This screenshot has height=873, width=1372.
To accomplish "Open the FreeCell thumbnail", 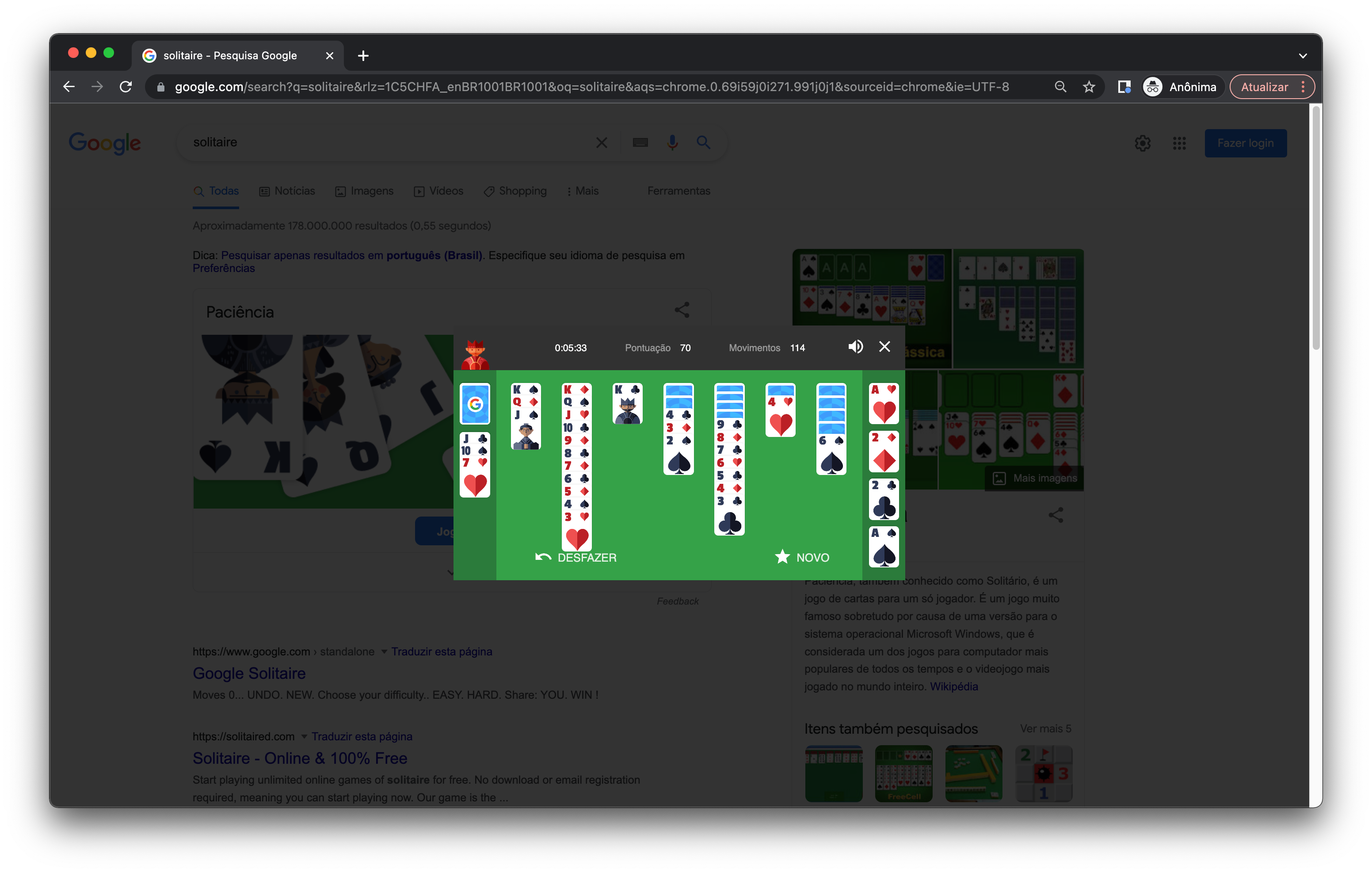I will [x=903, y=773].
